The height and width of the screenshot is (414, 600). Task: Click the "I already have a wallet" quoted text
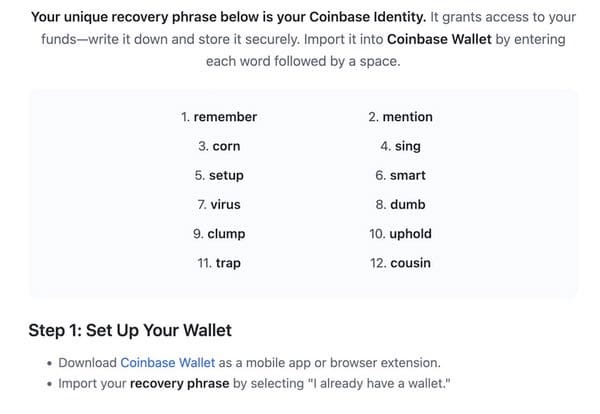point(368,383)
